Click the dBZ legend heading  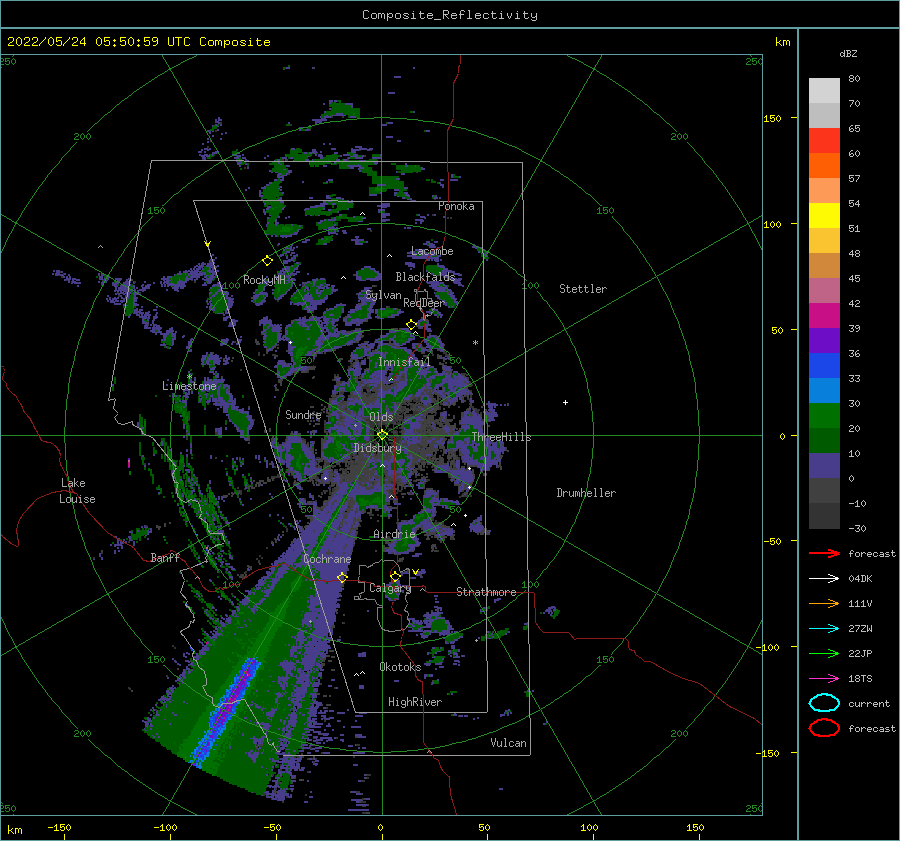click(x=848, y=53)
